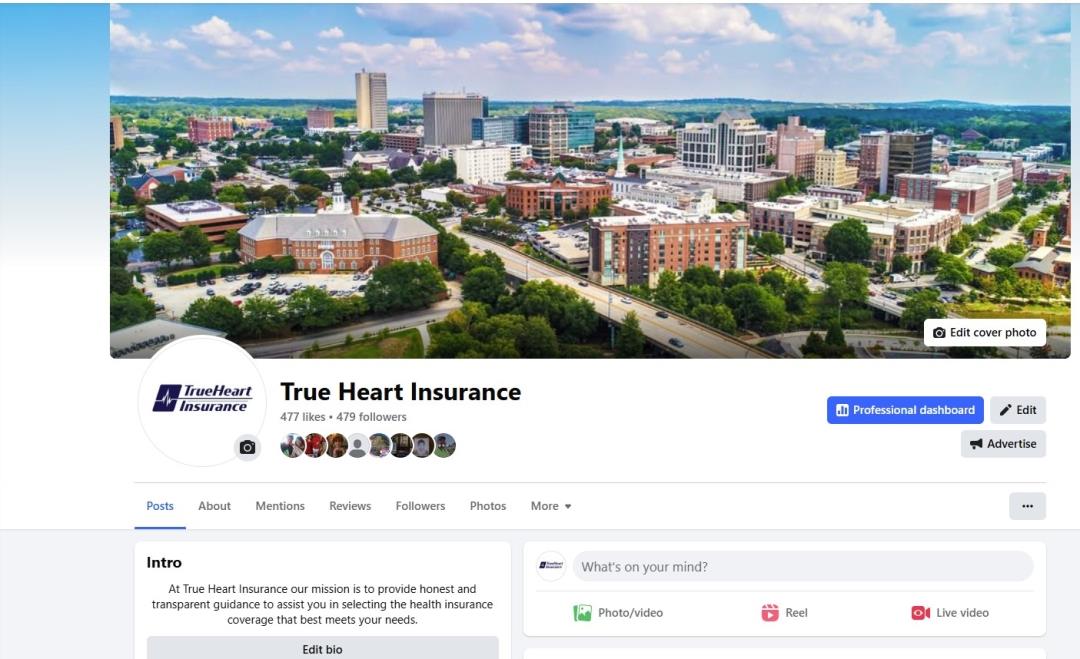This screenshot has width=1080, height=659.
Task: Open the Professional dashboard
Action: click(905, 410)
